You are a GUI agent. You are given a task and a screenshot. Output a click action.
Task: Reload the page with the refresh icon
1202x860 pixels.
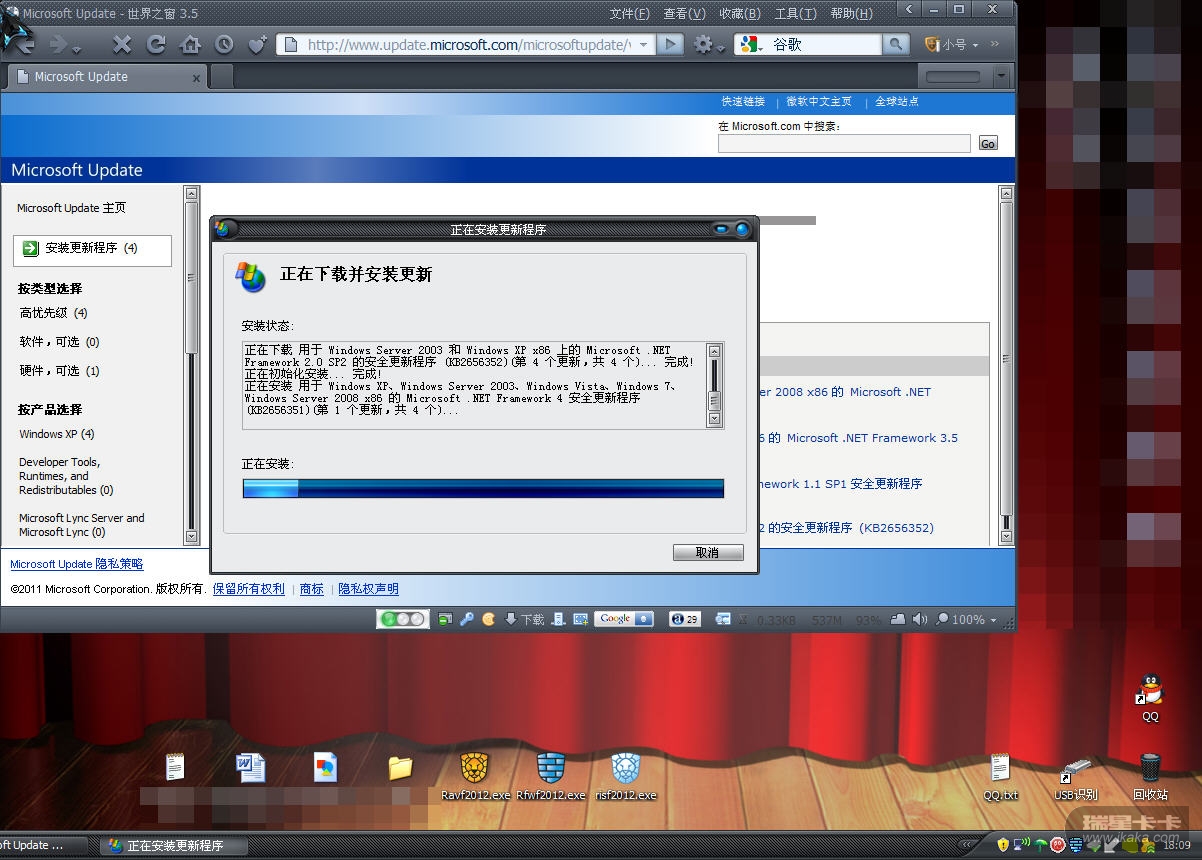(x=156, y=44)
